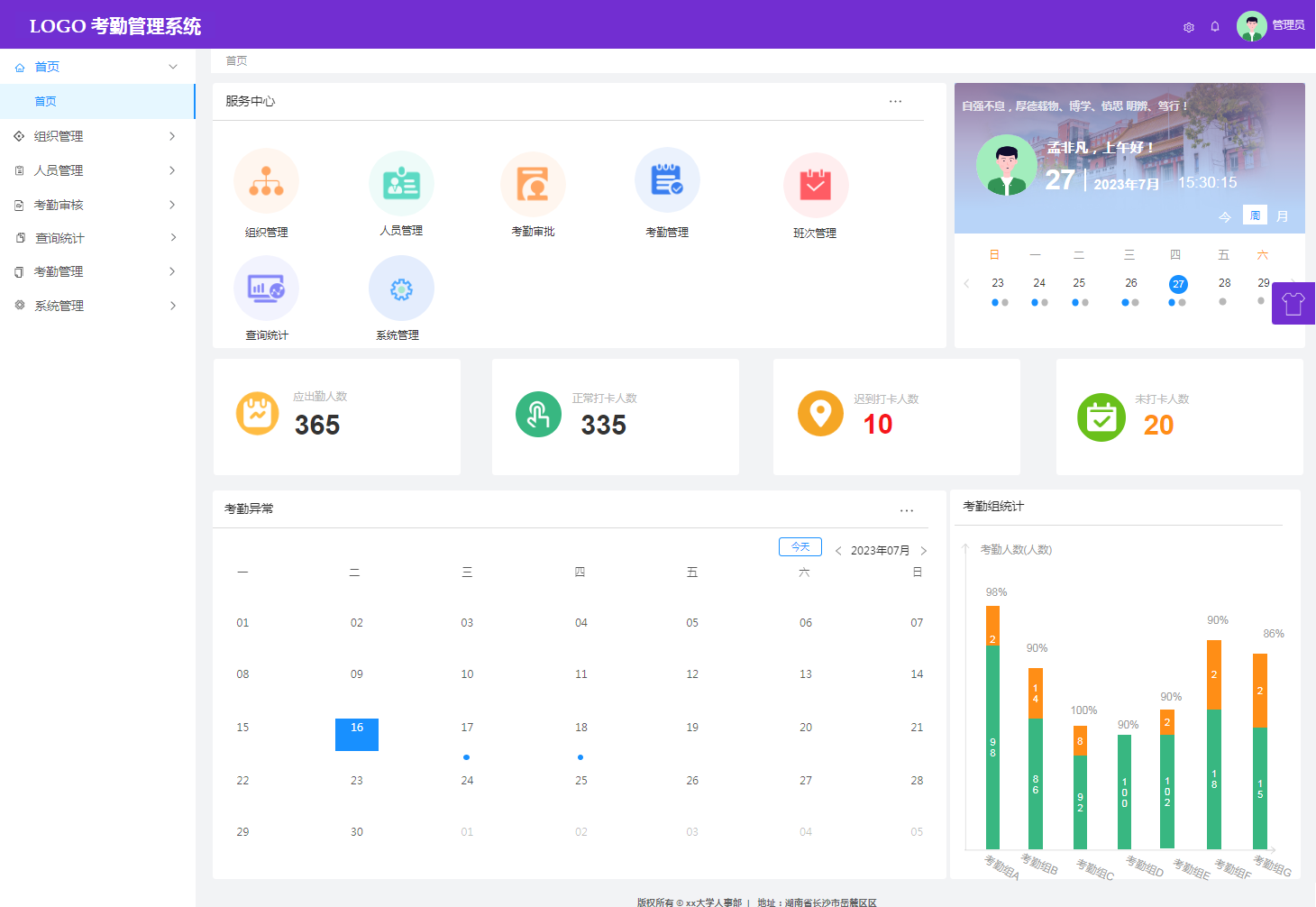Open the 组织管理 icon in service center

tap(266, 181)
